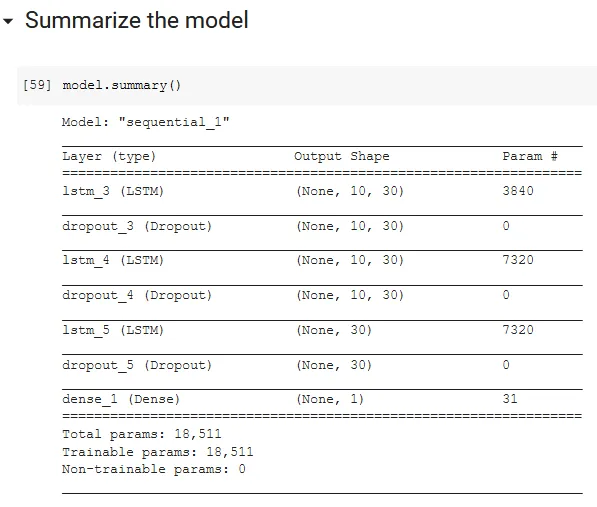Click the Output Shape column header
Screen dimensions: 597x507
[x=342, y=156]
